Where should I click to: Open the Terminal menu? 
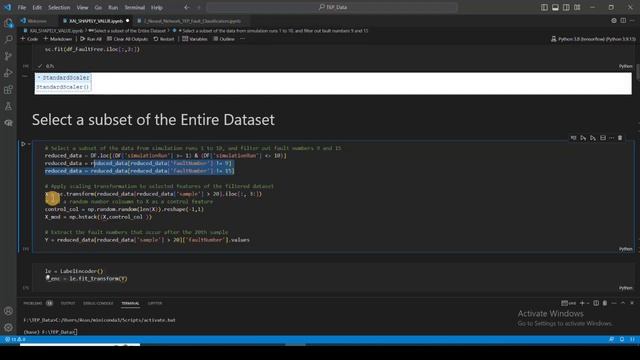click(135, 7)
